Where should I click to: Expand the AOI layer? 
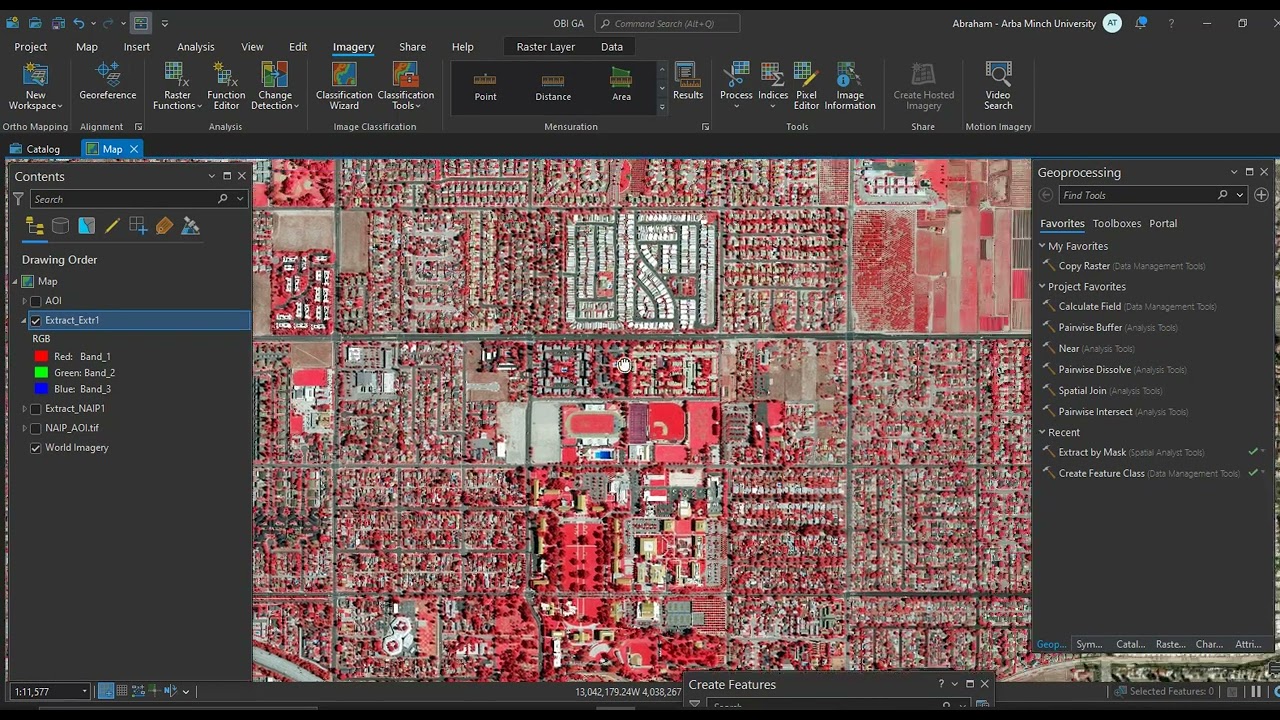[24, 301]
